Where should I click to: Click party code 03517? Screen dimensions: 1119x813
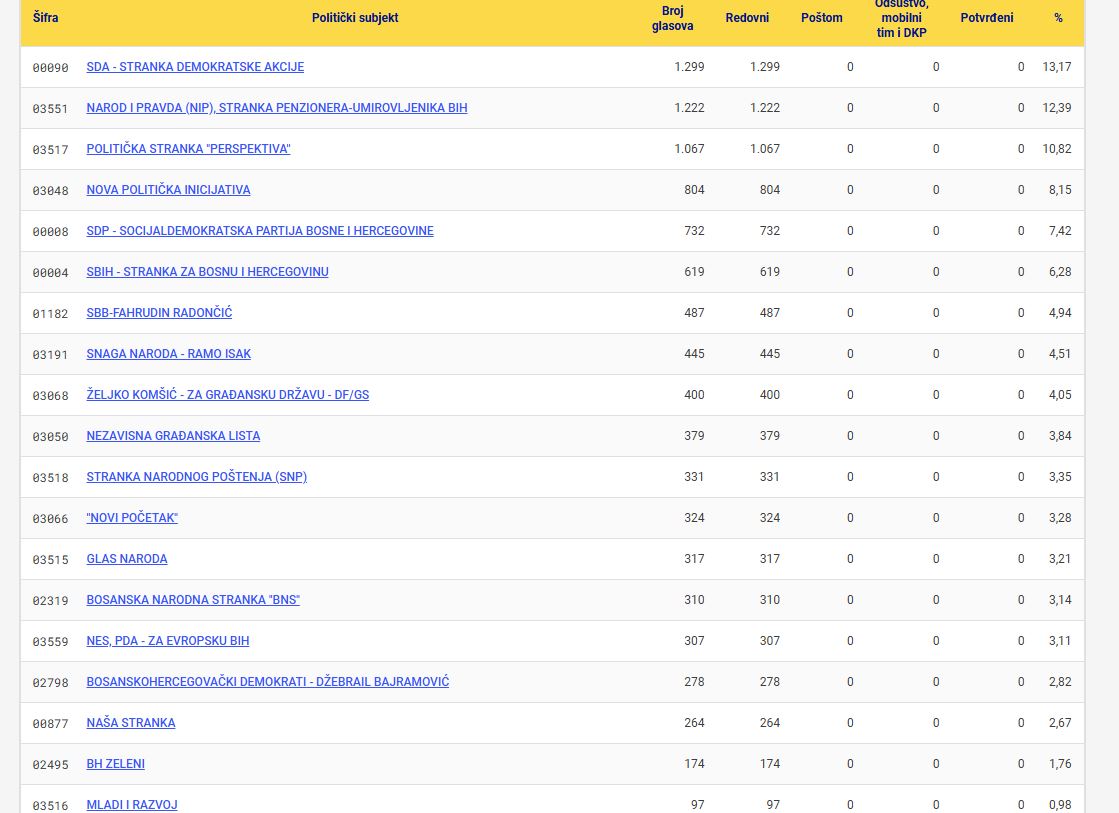[x=51, y=150]
